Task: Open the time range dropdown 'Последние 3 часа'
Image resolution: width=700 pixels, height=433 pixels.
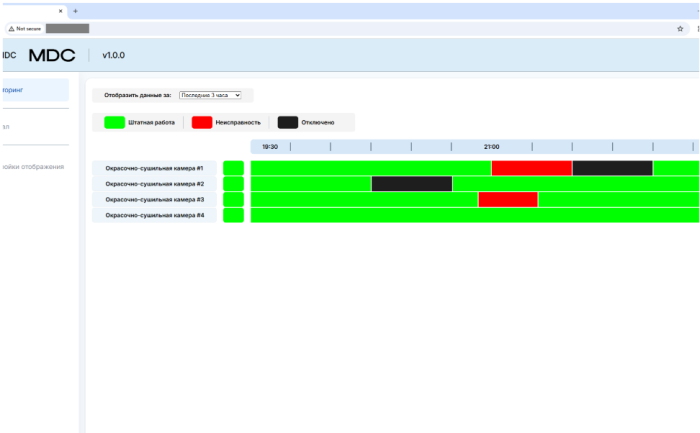Action: (x=210, y=95)
